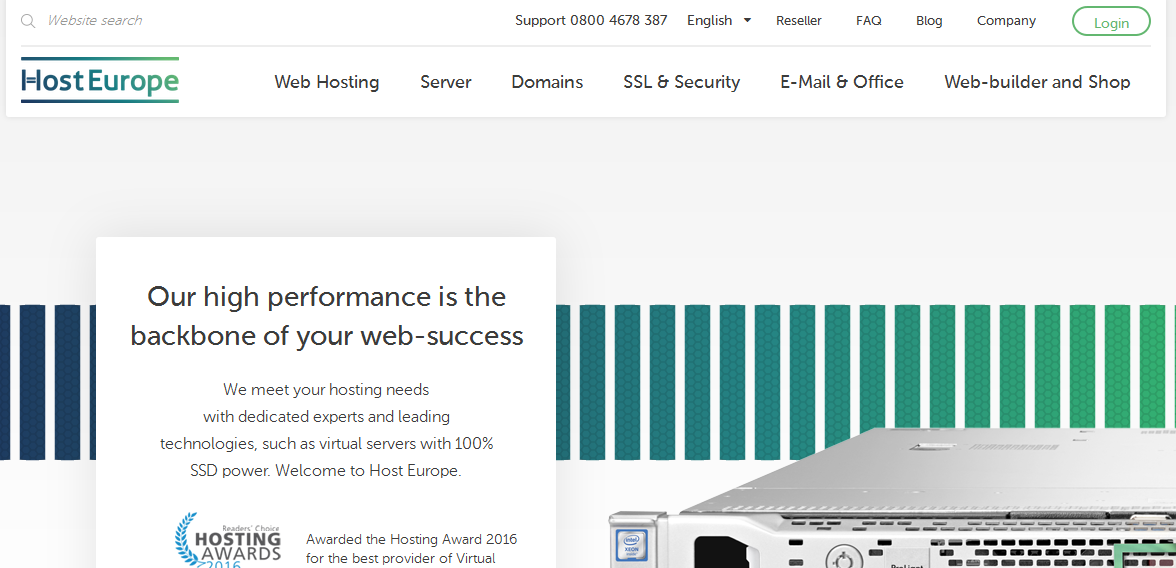The image size is (1176, 568).
Task: Click the Hosting Awards 2016 badge
Action: pyautogui.click(x=228, y=541)
